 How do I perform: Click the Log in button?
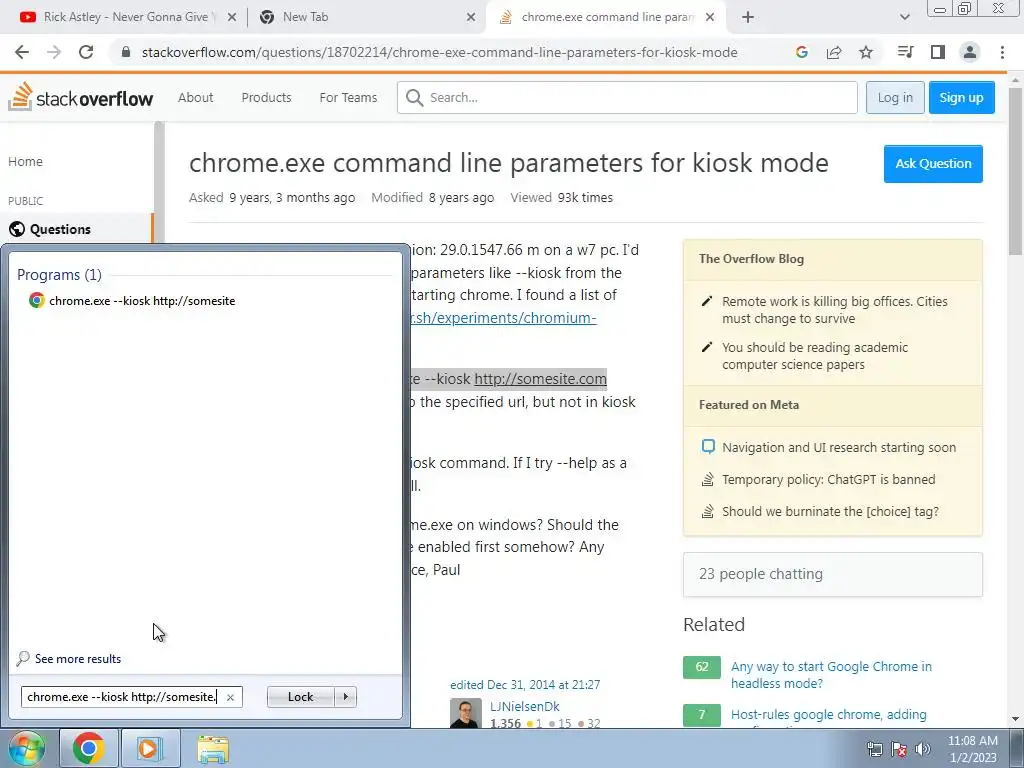click(895, 97)
